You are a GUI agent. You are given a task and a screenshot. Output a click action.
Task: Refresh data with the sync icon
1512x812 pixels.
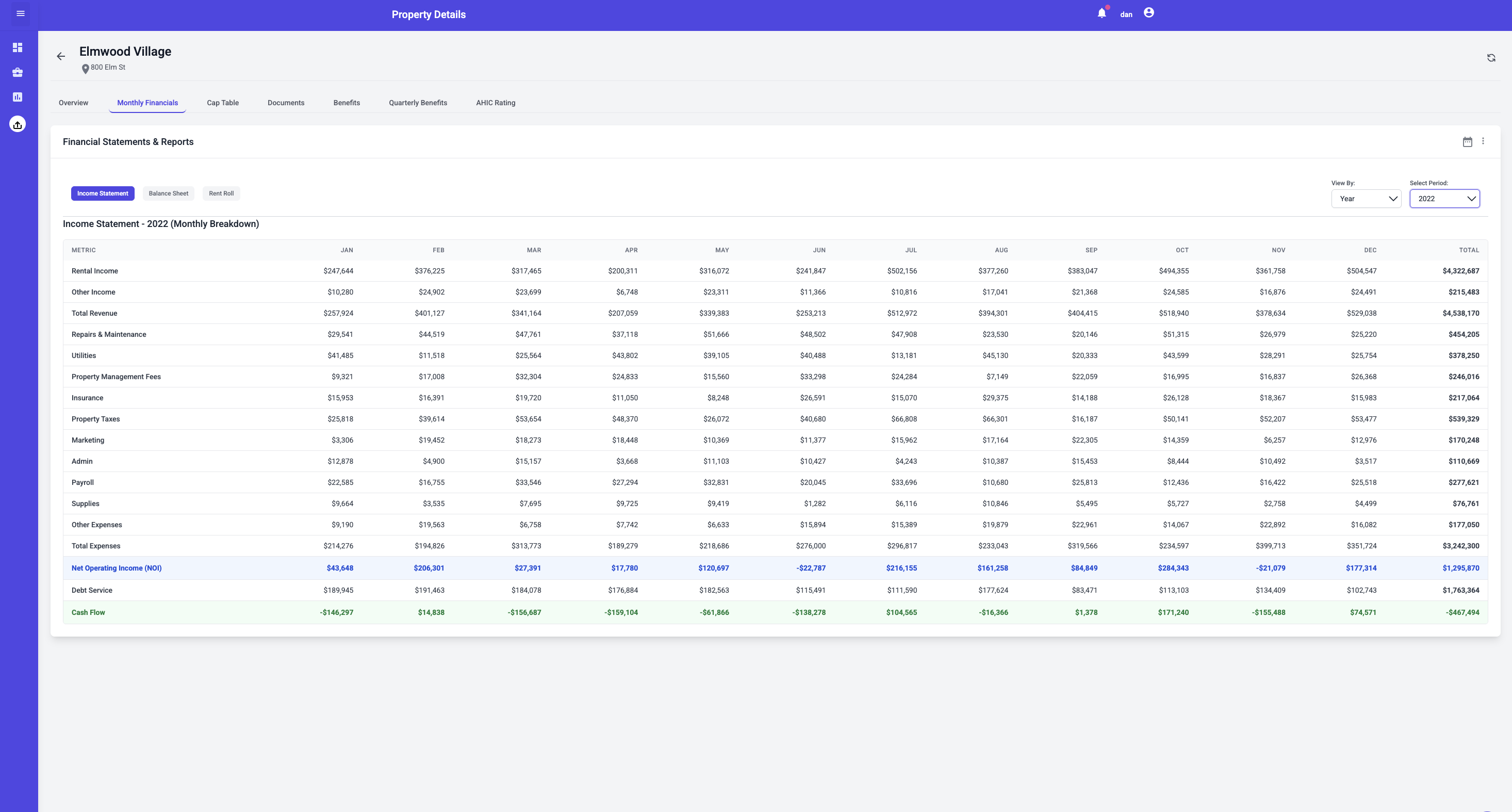pos(1491,58)
